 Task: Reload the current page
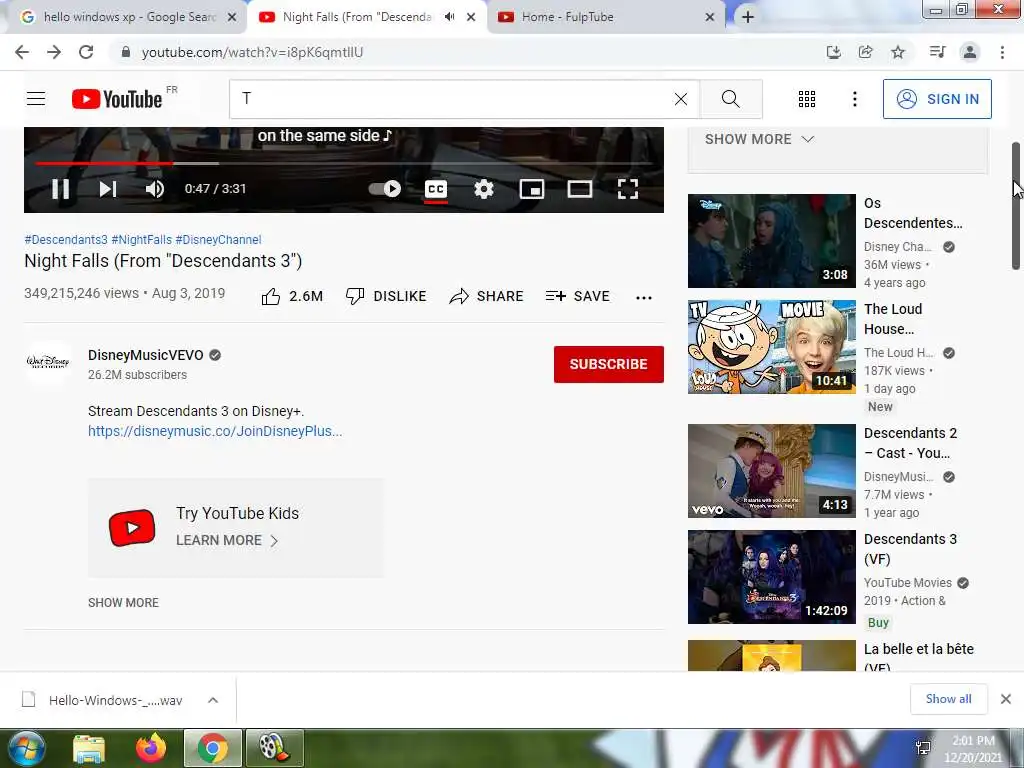coord(86,52)
